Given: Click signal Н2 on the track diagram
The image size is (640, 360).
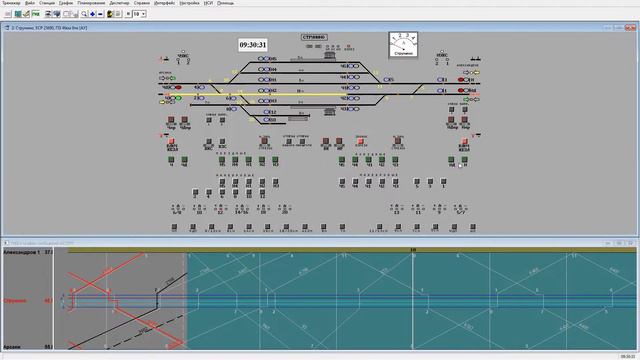Looking at the screenshot, I should click(x=266, y=90).
